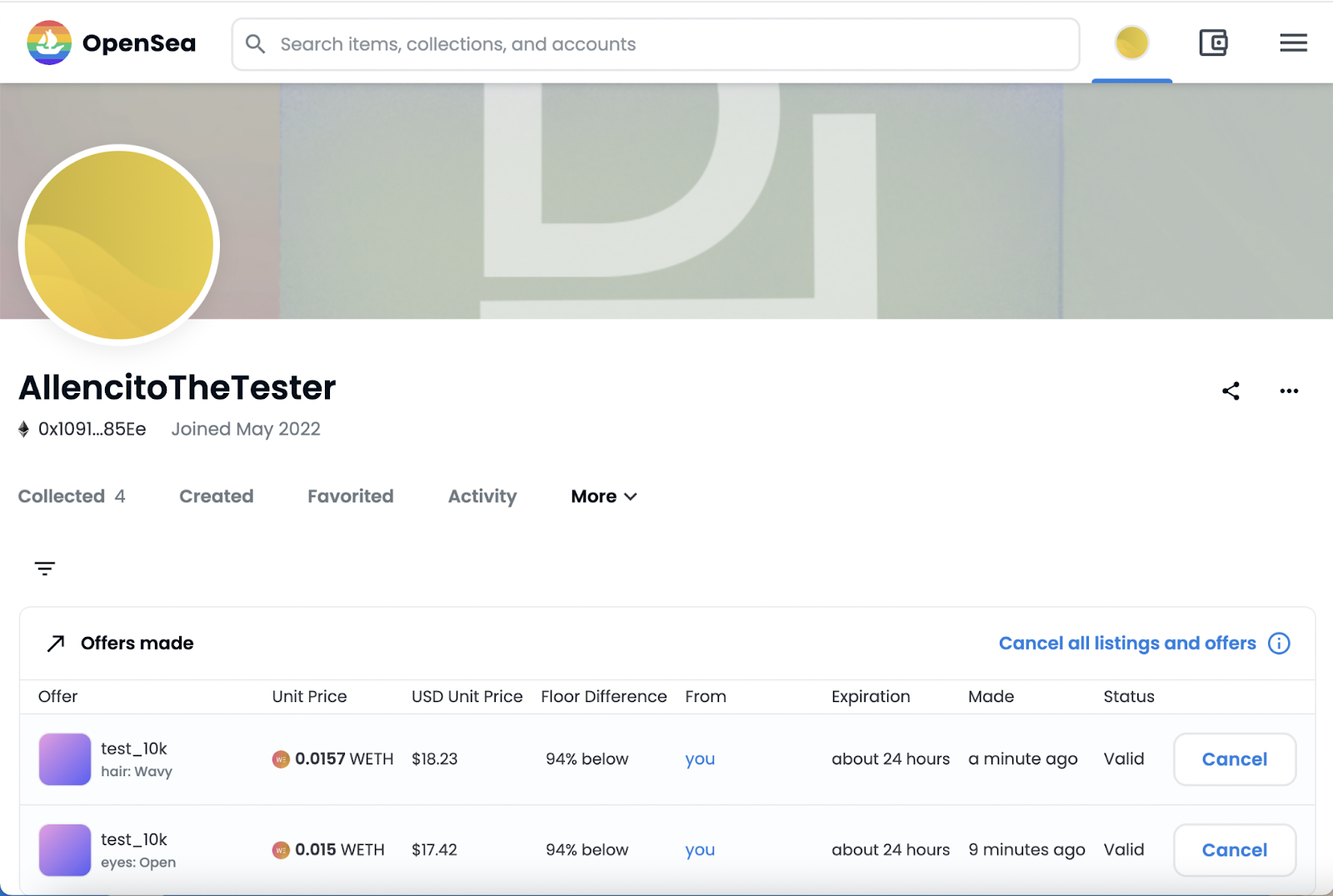Open the Created tab
Screen dimensions: 1333x896
(x=217, y=496)
